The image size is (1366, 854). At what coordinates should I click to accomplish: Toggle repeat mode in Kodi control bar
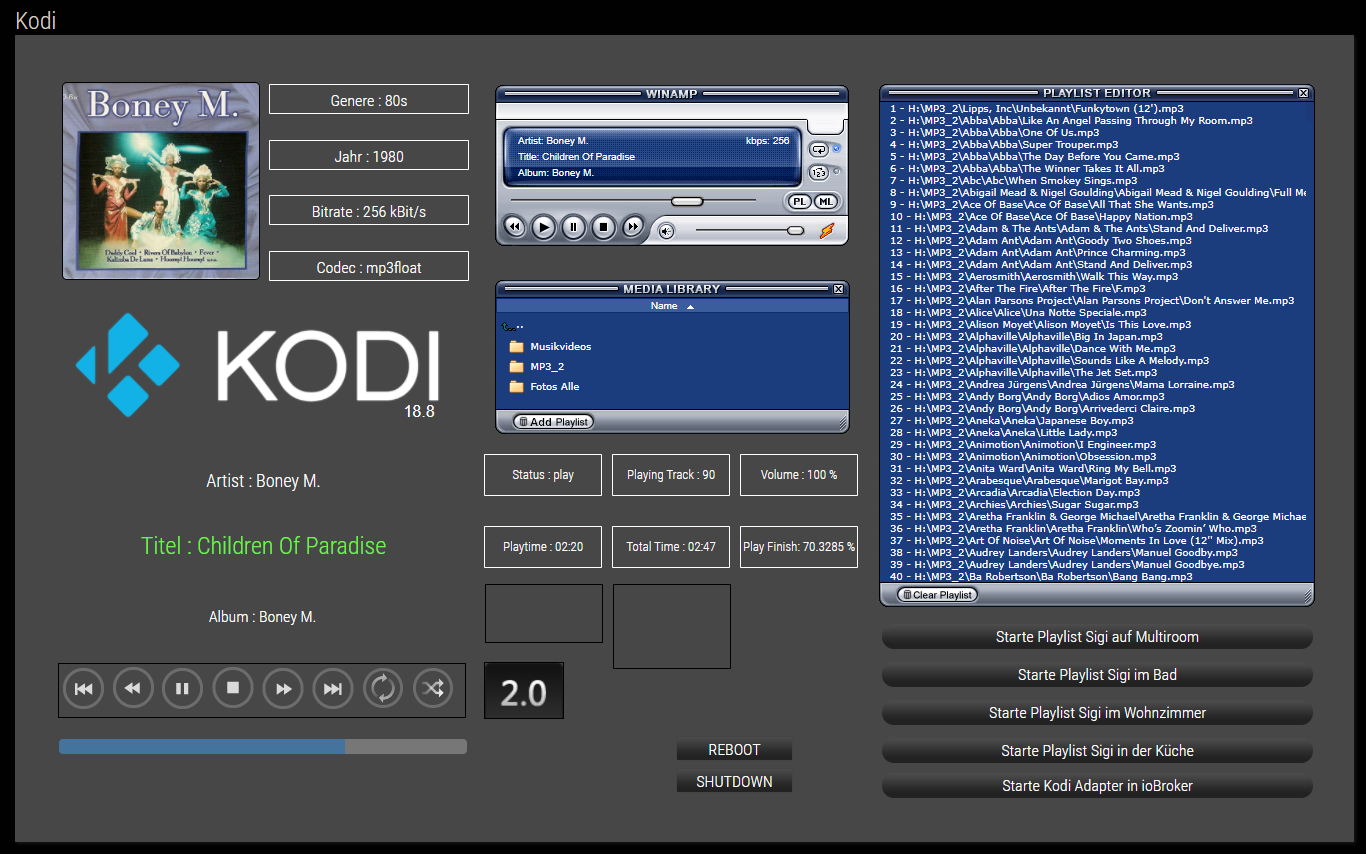(383, 689)
